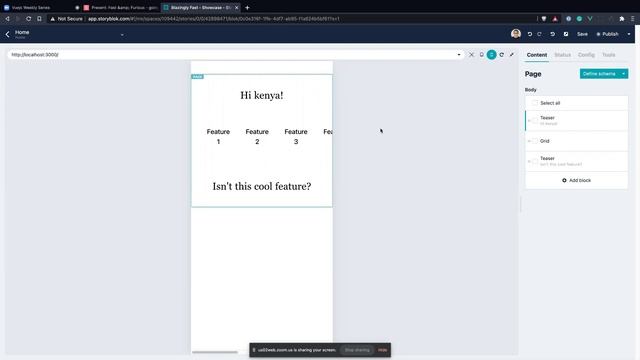The image size is (640, 360).
Task: Select Feature 1 in the preview
Action: point(218,137)
